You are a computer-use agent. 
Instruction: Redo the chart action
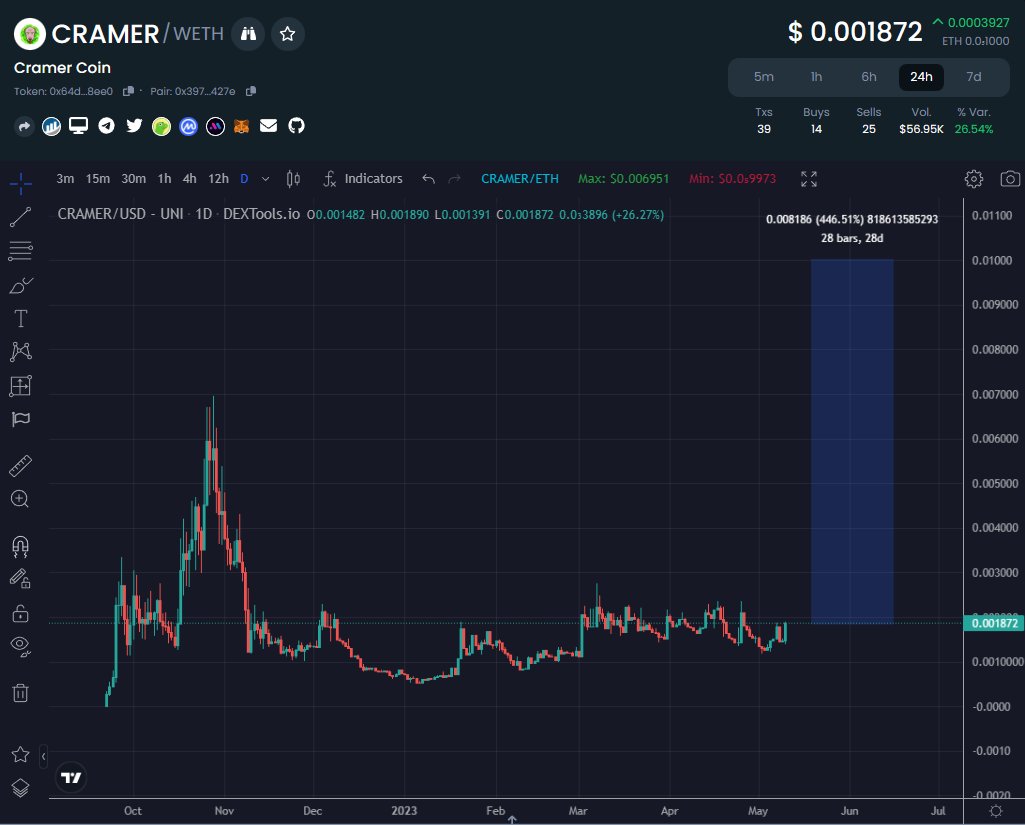455,178
